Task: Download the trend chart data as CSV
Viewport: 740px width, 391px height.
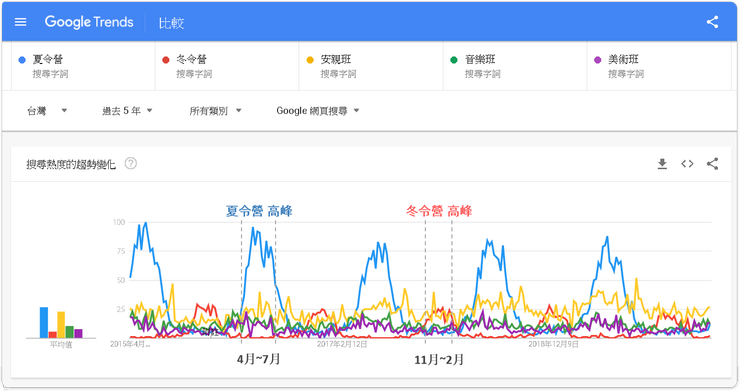Action: (x=662, y=164)
